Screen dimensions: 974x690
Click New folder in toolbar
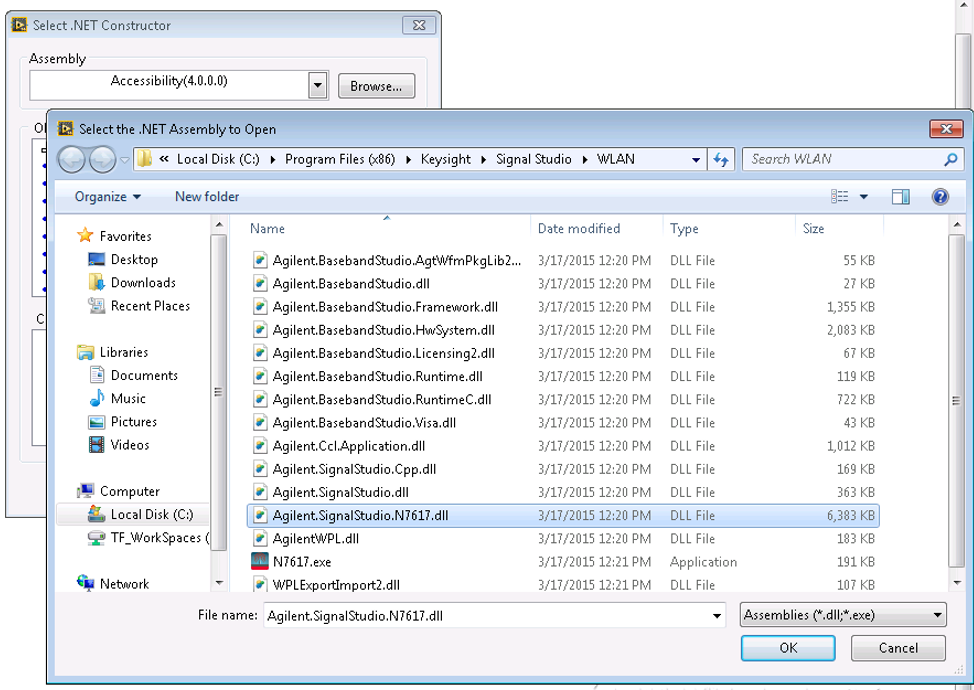tap(207, 197)
